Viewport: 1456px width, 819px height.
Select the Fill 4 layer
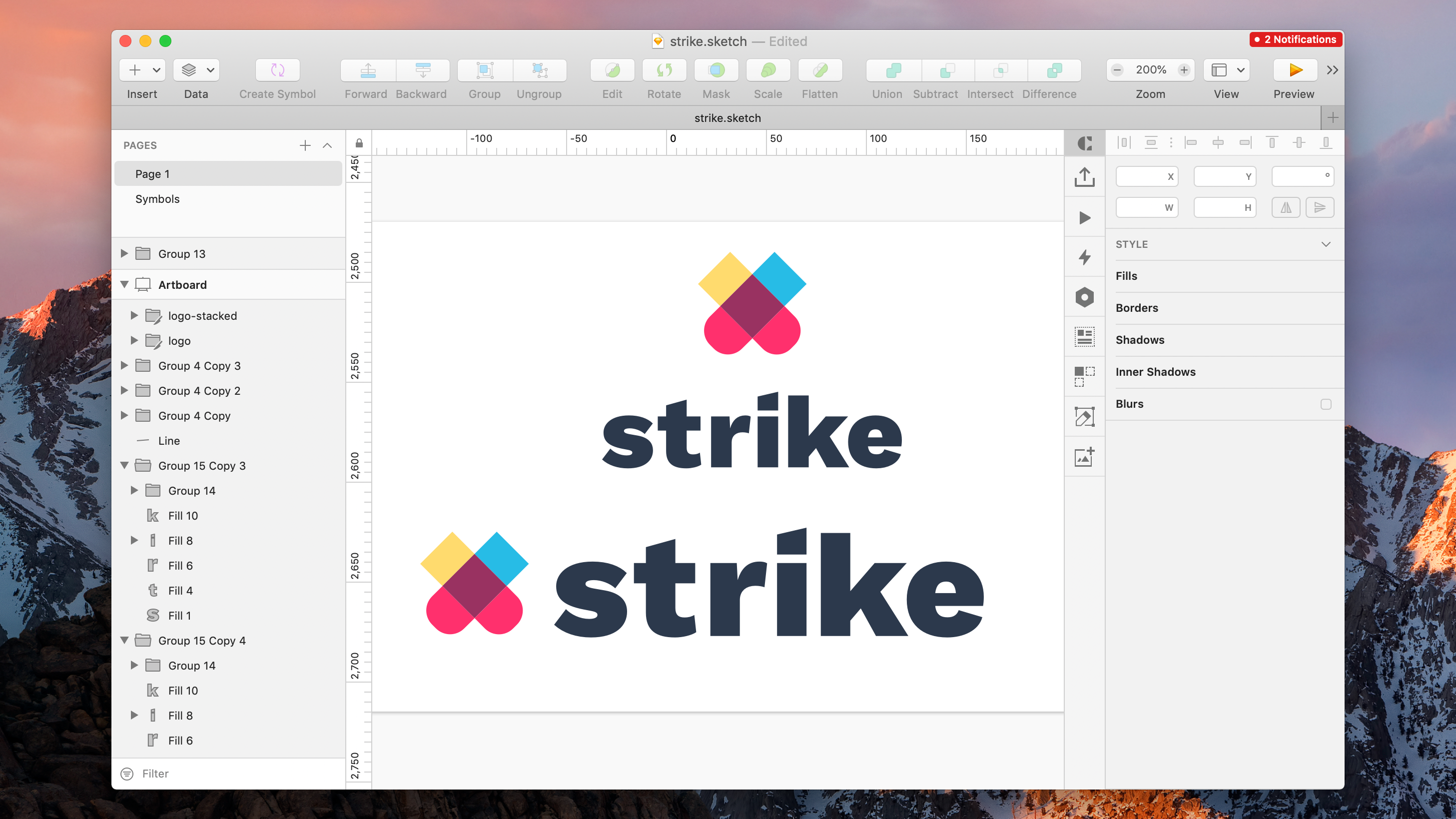pyautogui.click(x=228, y=591)
